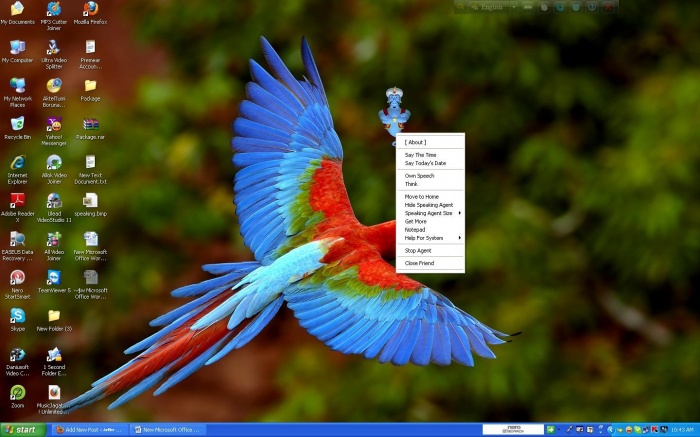This screenshot has width=700, height=437.
Task: Open the Windows start menu
Action: [23, 430]
